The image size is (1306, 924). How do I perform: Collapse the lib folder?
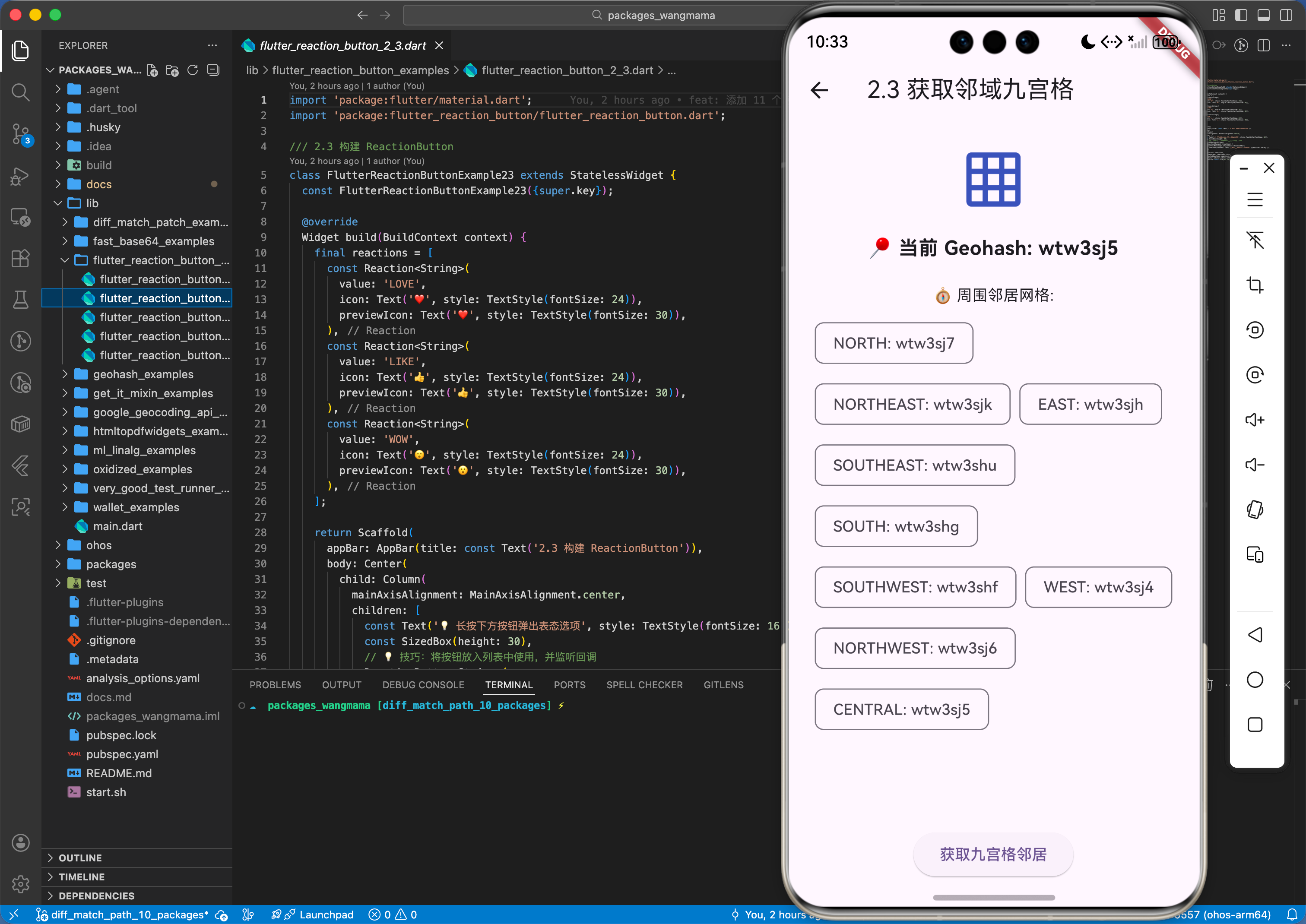click(x=58, y=203)
